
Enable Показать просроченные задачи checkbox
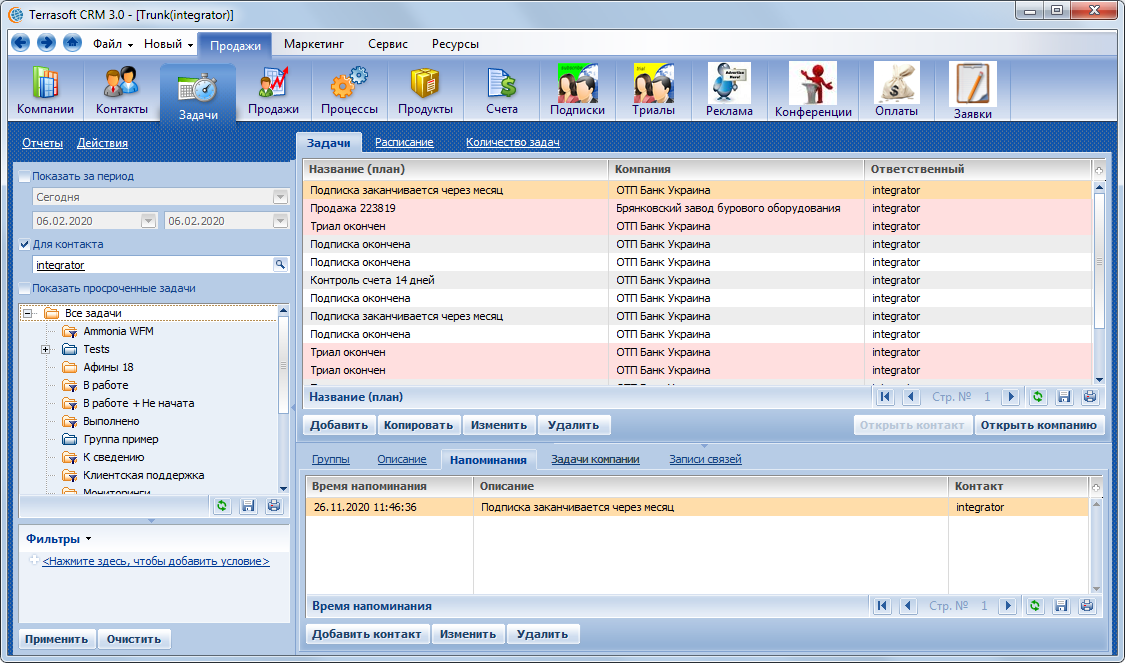coord(25,288)
